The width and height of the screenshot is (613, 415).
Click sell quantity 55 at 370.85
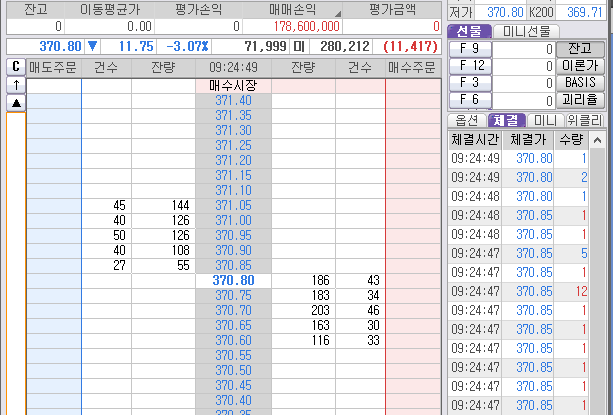pyautogui.click(x=183, y=266)
